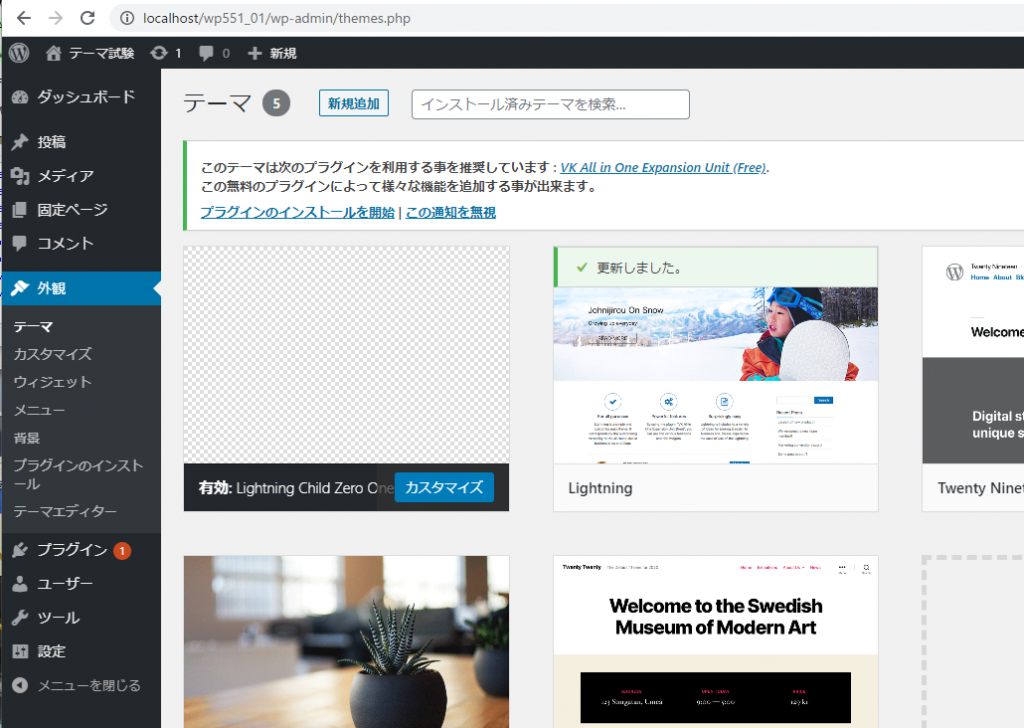Click the プラグインのインストールを開始 link
This screenshot has height=728, width=1024.
297,212
